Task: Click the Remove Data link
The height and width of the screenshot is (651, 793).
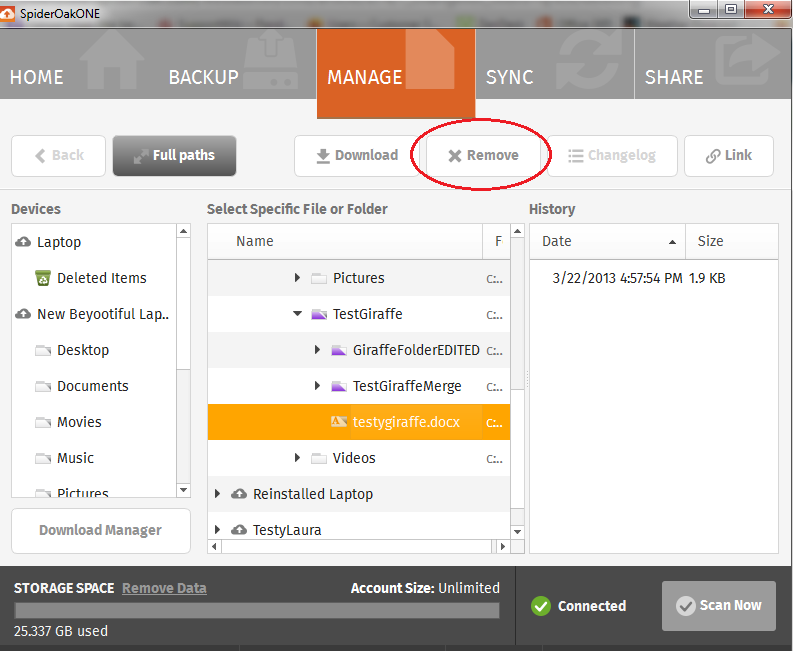Action: pos(164,588)
